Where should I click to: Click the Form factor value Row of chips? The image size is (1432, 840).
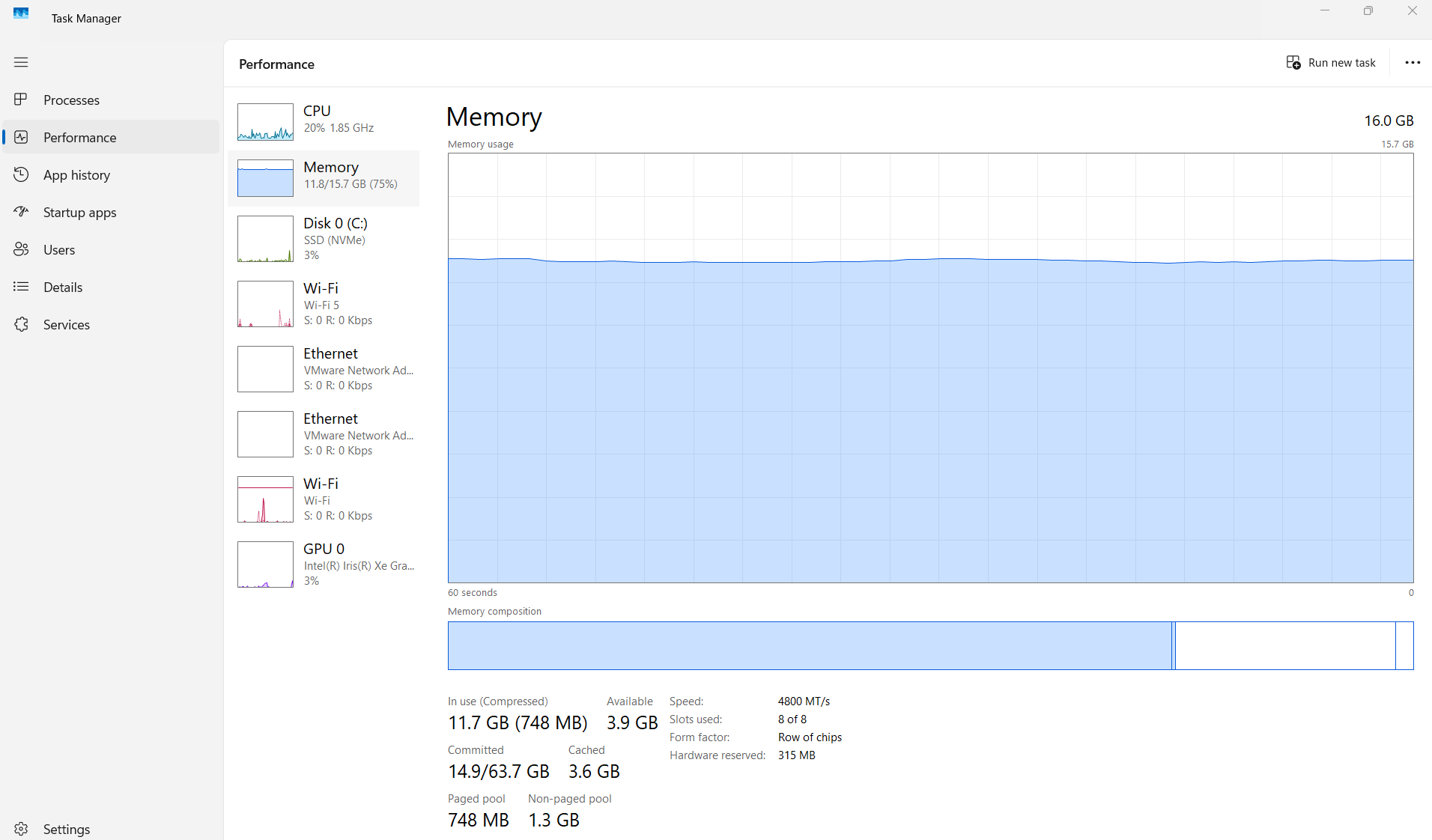click(810, 737)
